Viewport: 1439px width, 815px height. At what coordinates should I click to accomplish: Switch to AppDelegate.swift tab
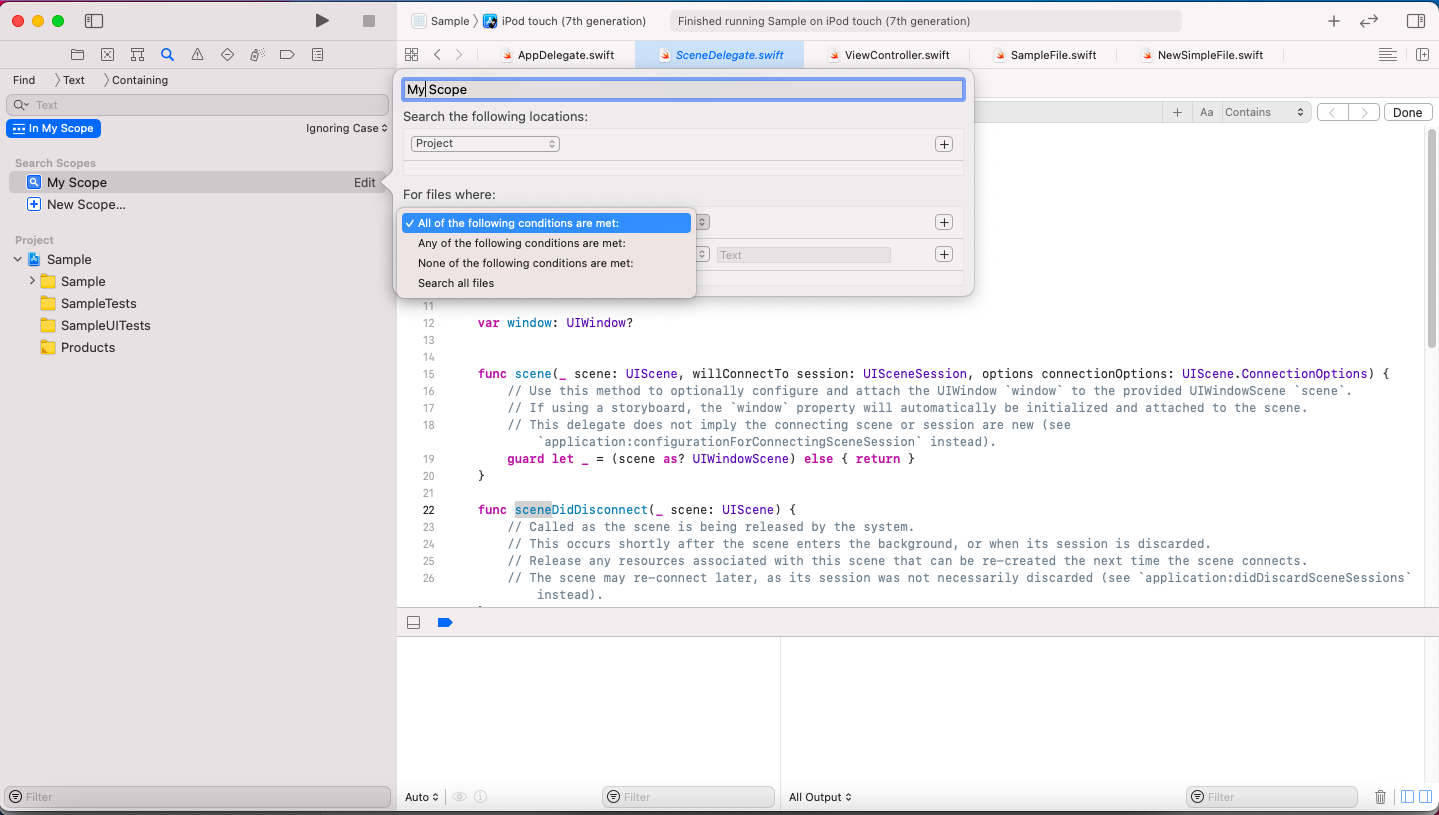click(558, 55)
